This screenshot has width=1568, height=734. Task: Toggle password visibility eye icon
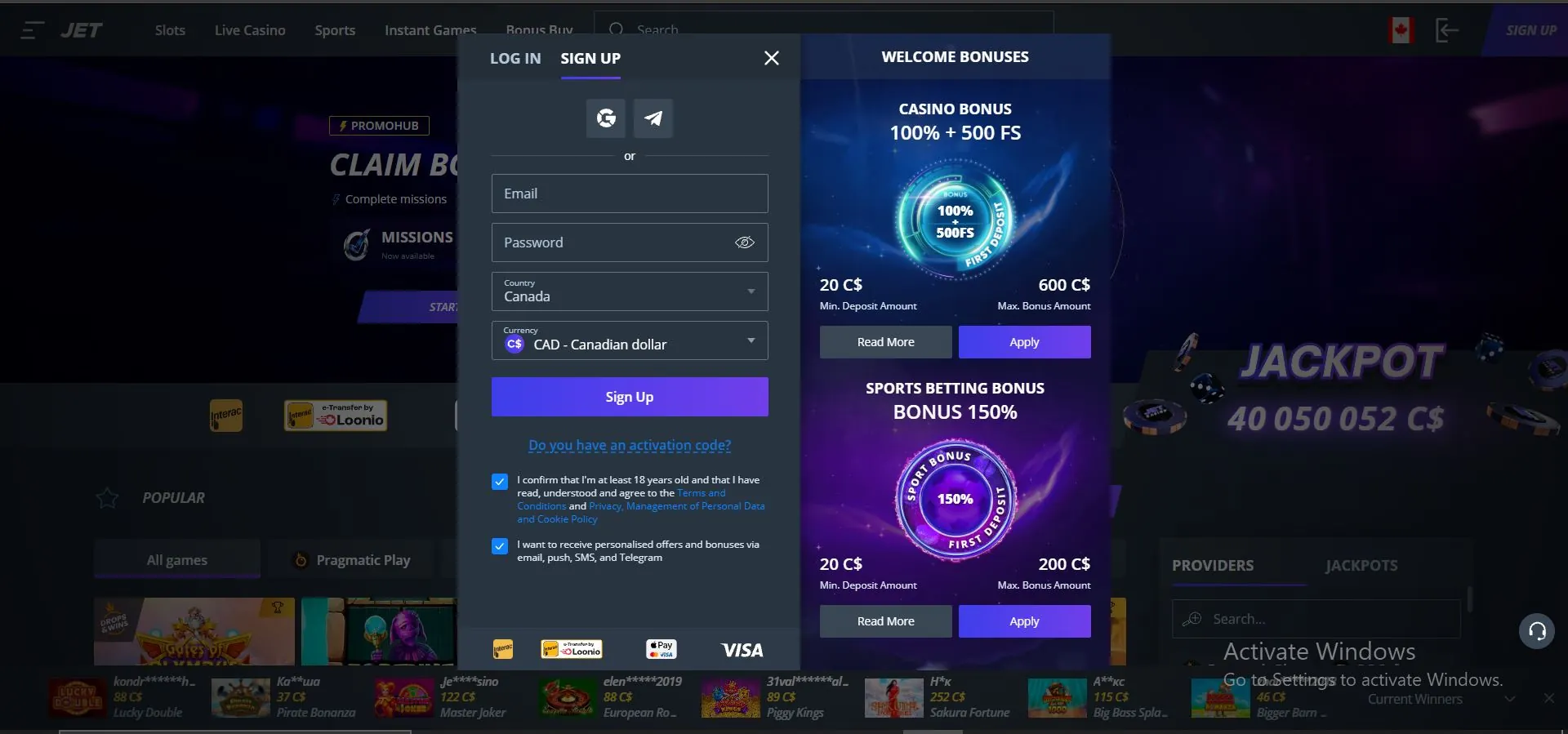point(745,242)
